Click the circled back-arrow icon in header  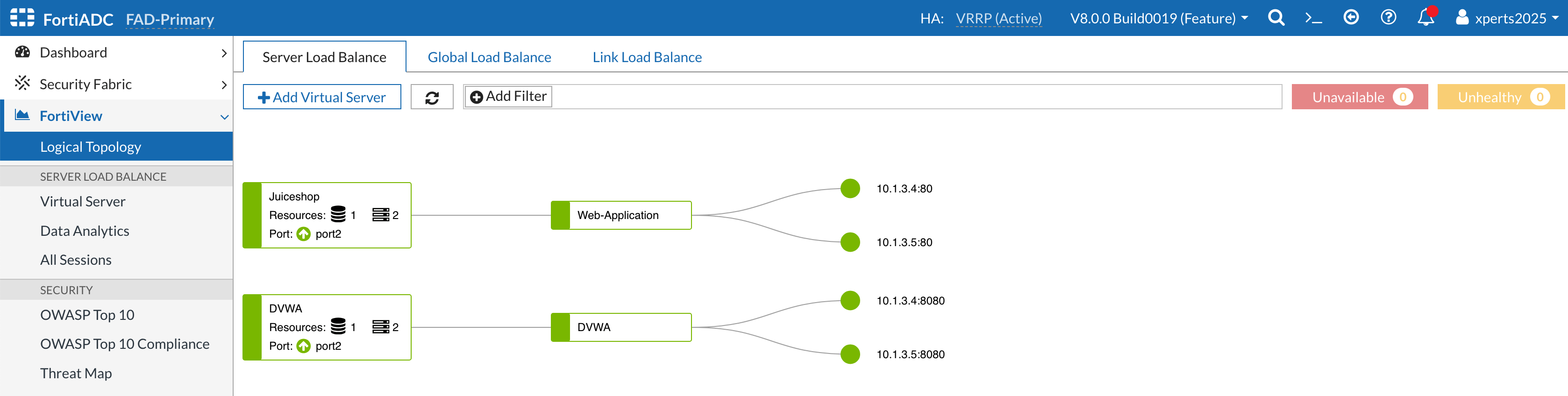coord(1351,18)
